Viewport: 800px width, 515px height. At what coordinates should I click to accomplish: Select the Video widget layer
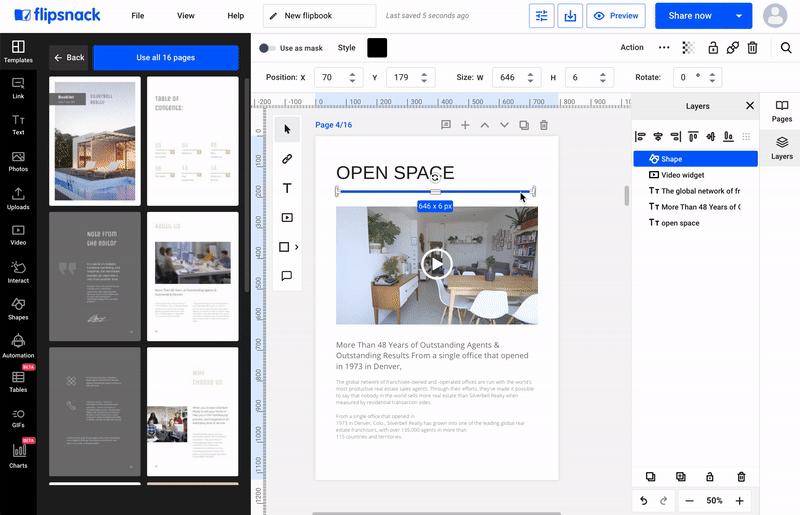695,175
